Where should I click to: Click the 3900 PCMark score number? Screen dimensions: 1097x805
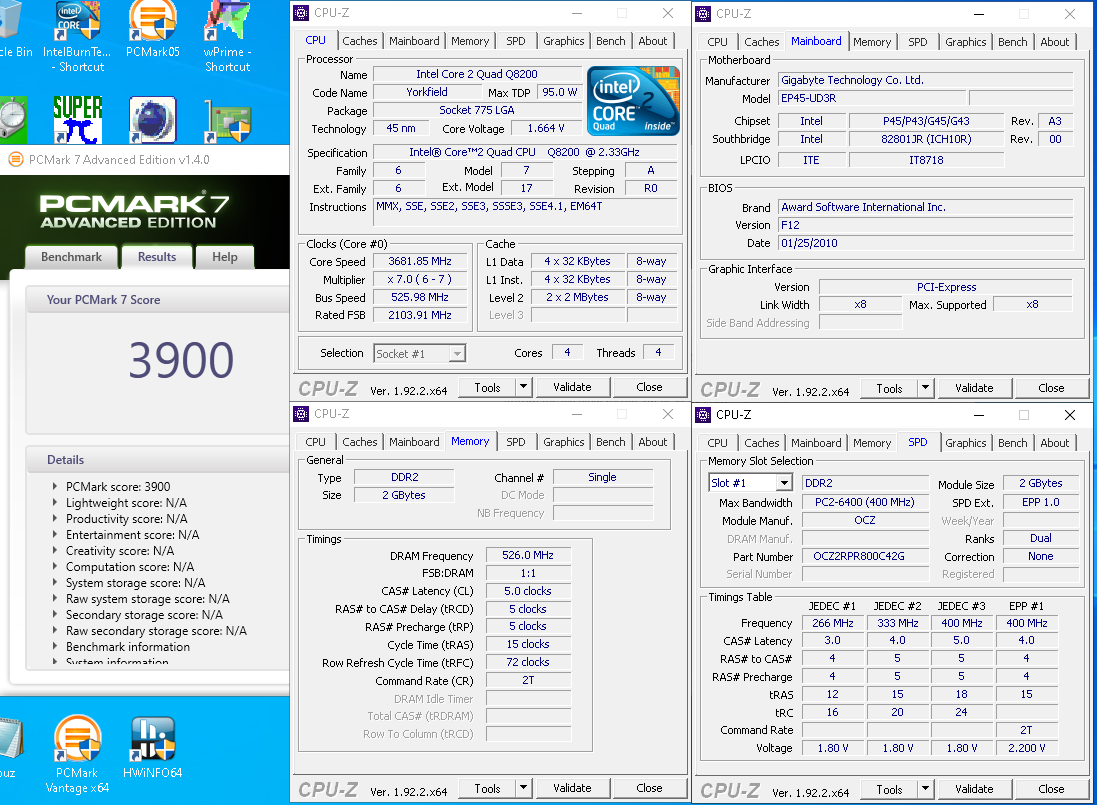[x=181, y=360]
